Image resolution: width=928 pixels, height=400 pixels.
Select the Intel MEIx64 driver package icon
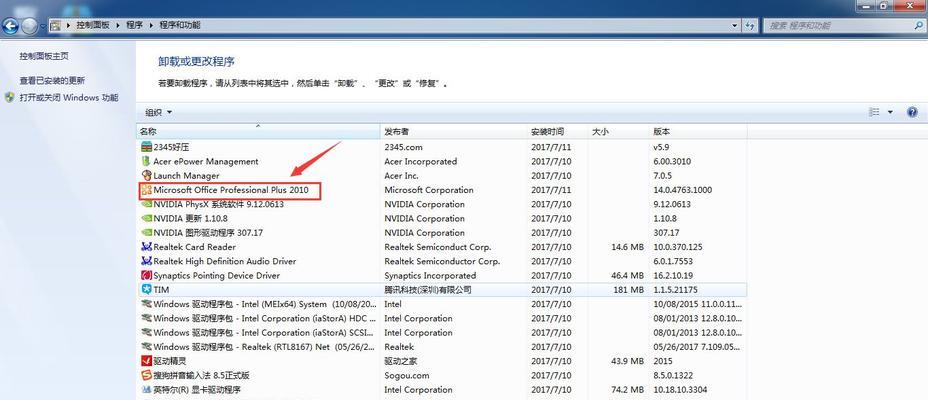[x=146, y=304]
